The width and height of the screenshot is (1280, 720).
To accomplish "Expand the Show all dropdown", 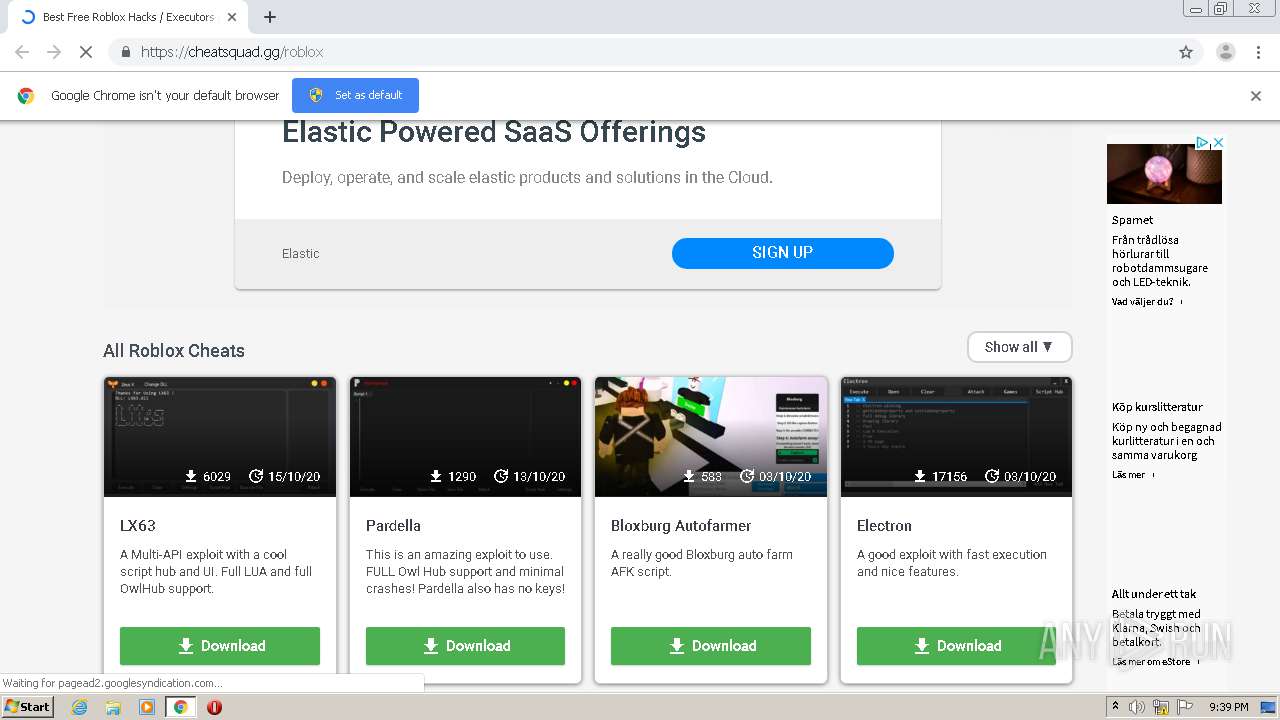I will click(1019, 347).
